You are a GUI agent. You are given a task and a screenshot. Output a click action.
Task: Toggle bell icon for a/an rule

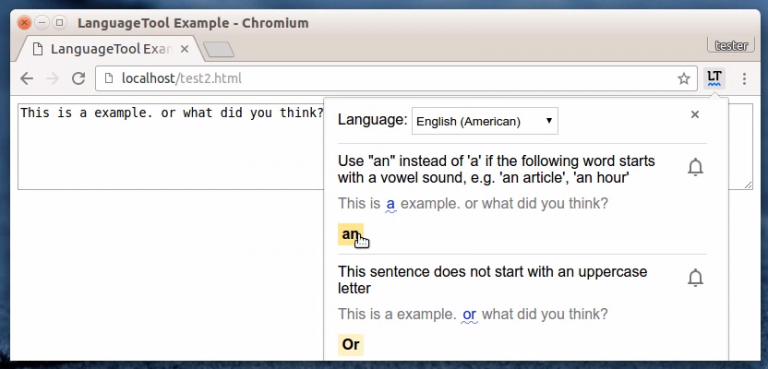pos(695,168)
